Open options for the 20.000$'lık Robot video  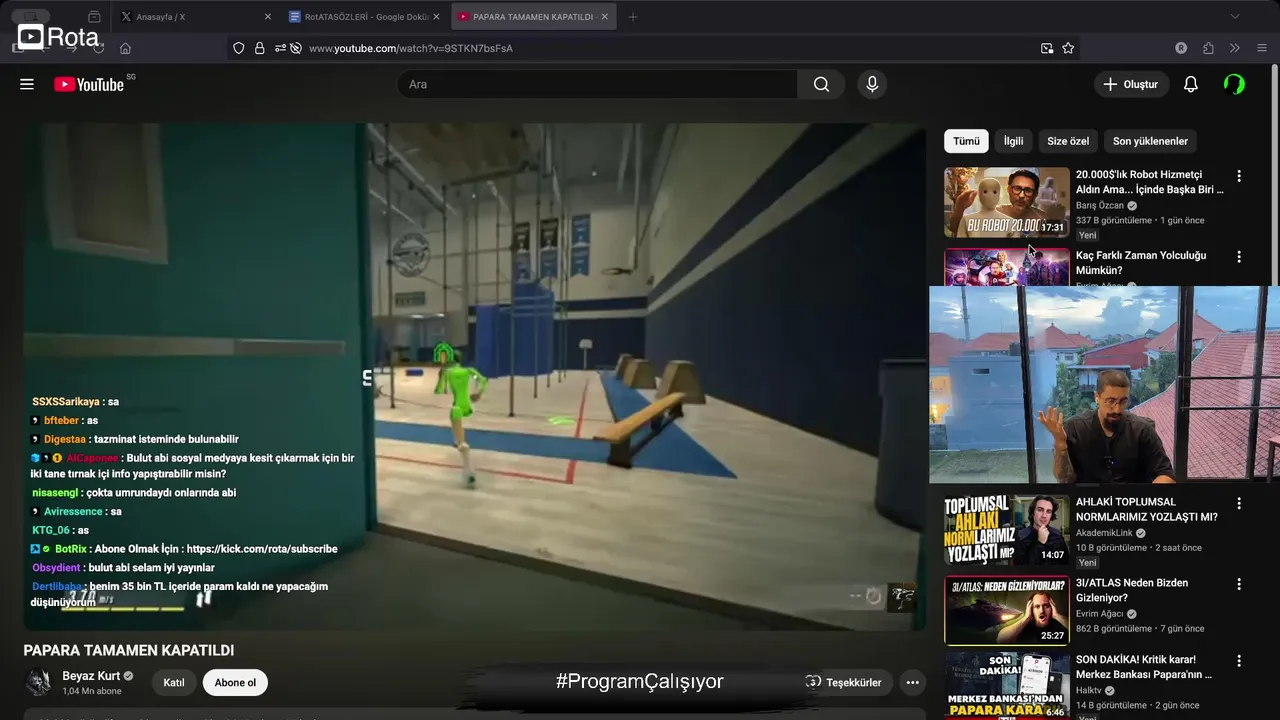[x=1239, y=176]
